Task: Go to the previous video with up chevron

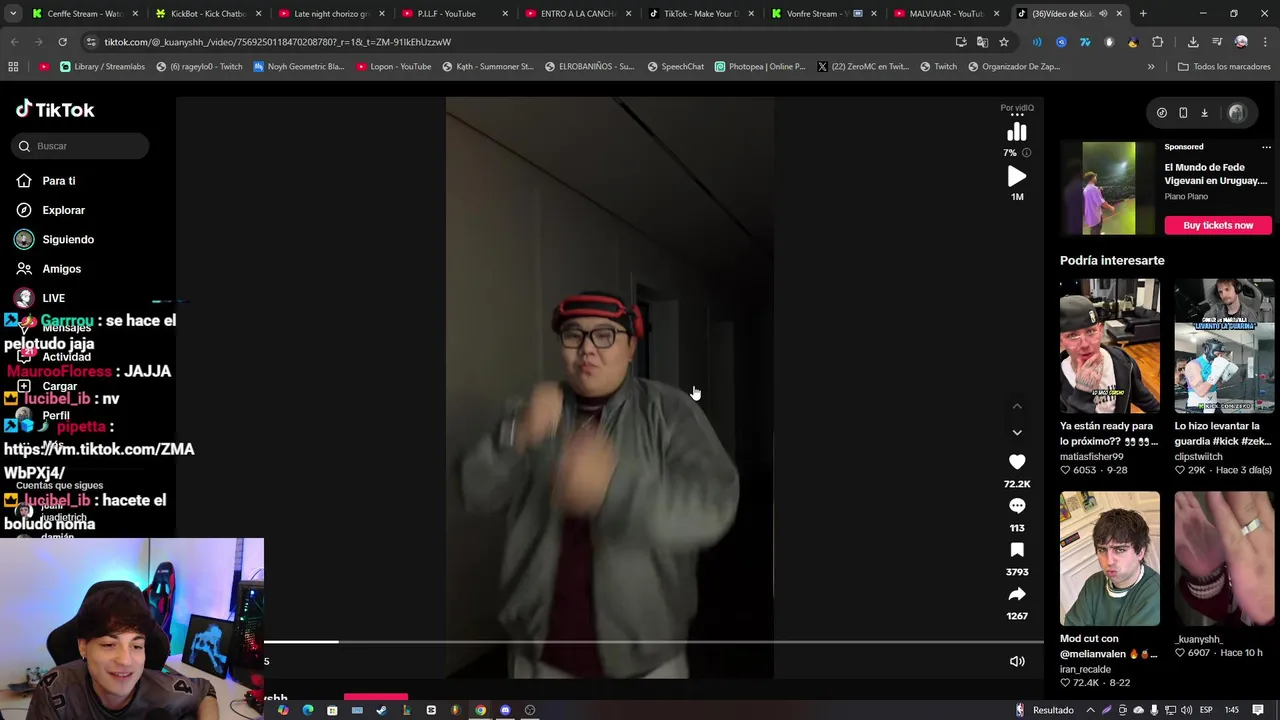Action: 1017,406
